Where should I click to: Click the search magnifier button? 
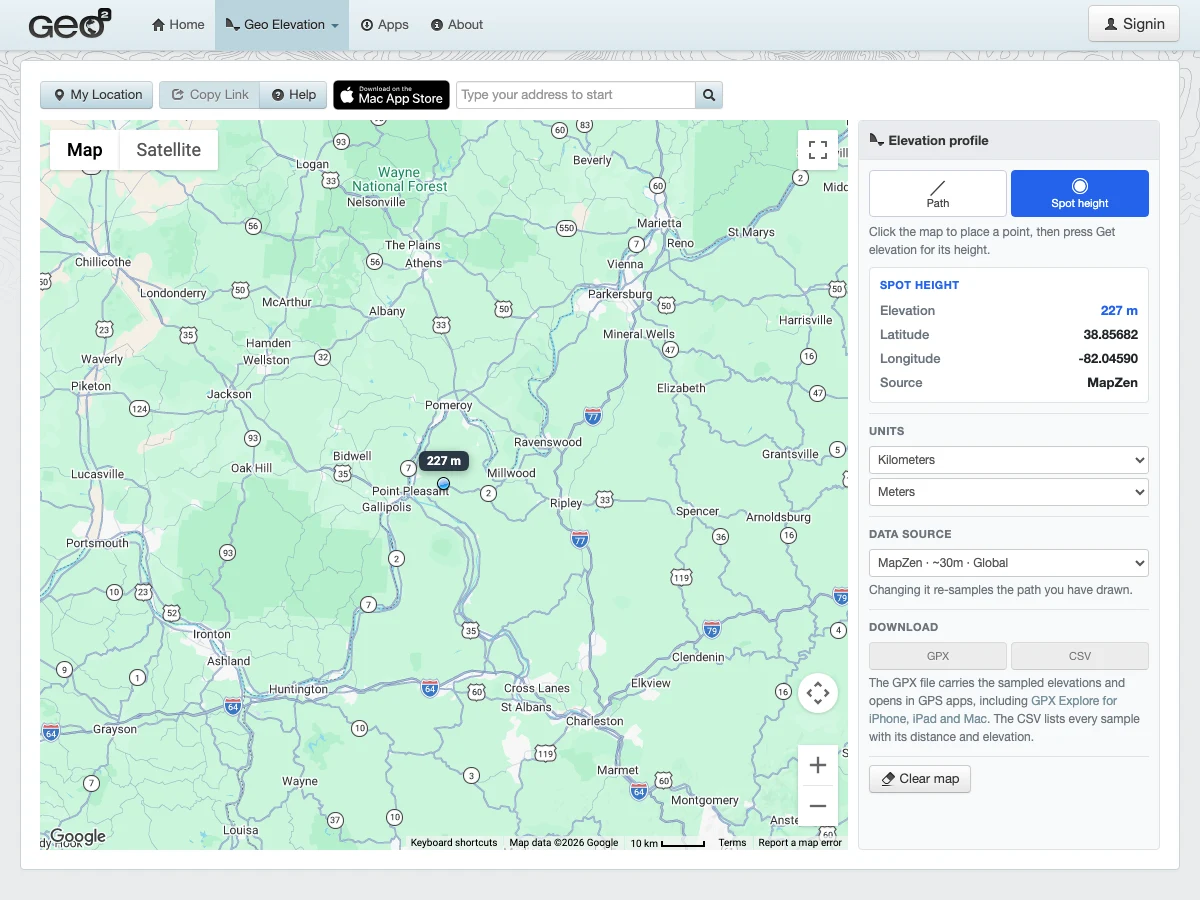pyautogui.click(x=709, y=95)
